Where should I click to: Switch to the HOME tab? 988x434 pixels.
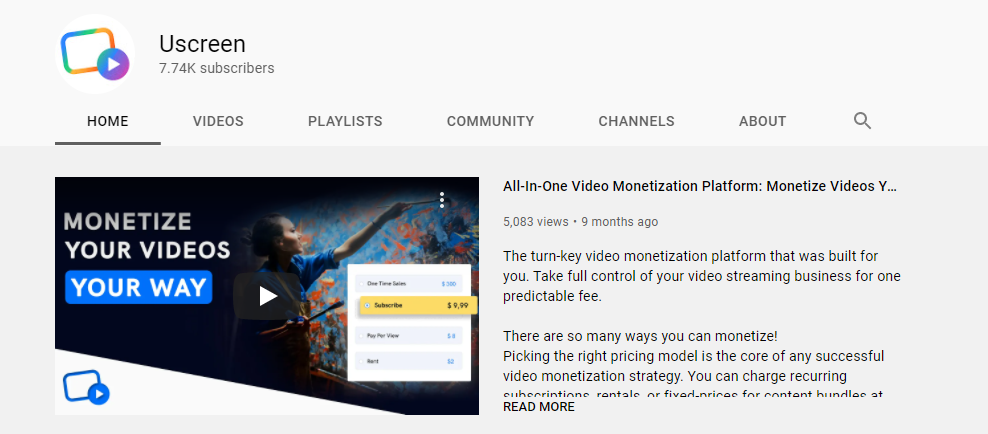[x=108, y=122]
